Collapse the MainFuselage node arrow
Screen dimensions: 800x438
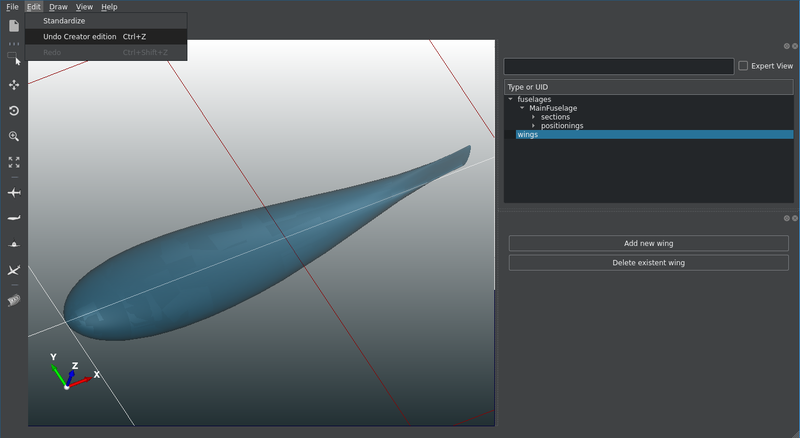(x=522, y=108)
